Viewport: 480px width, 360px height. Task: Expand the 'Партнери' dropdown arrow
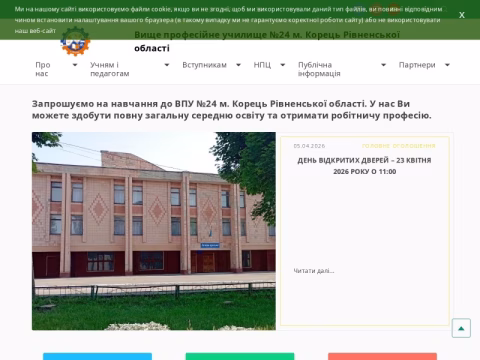pos(447,65)
